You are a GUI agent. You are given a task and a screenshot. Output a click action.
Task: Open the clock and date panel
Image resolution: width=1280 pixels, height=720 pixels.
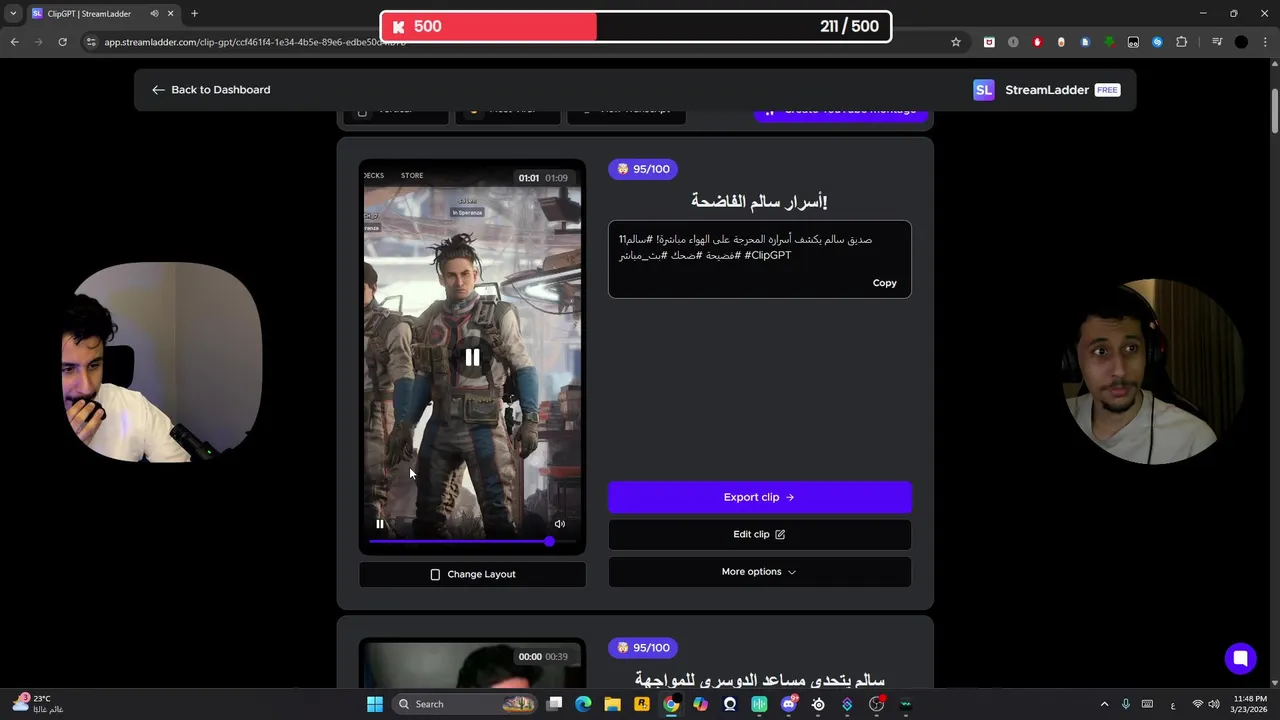(x=1250, y=704)
